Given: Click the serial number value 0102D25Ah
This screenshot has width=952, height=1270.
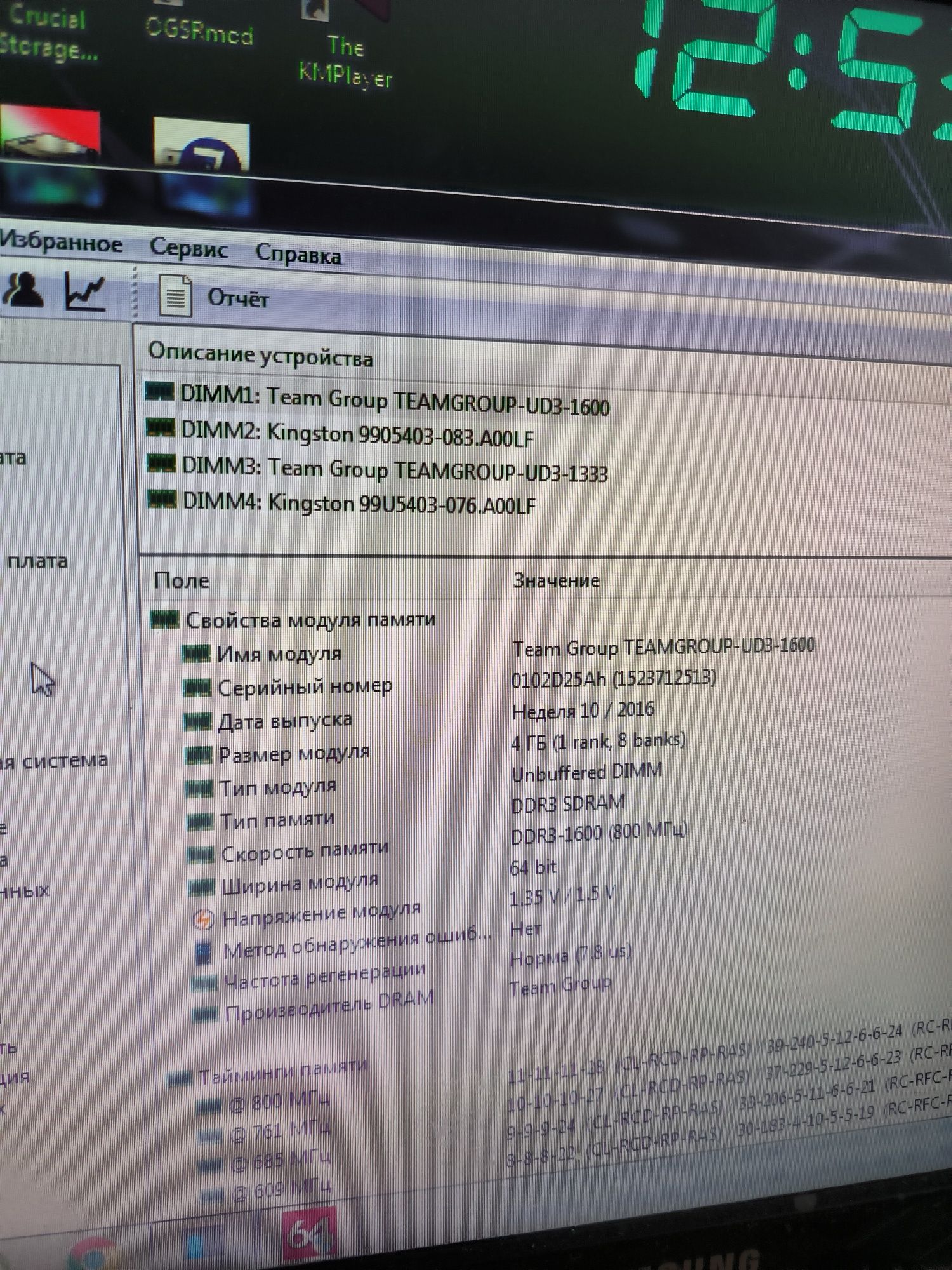Looking at the screenshot, I should [x=614, y=679].
